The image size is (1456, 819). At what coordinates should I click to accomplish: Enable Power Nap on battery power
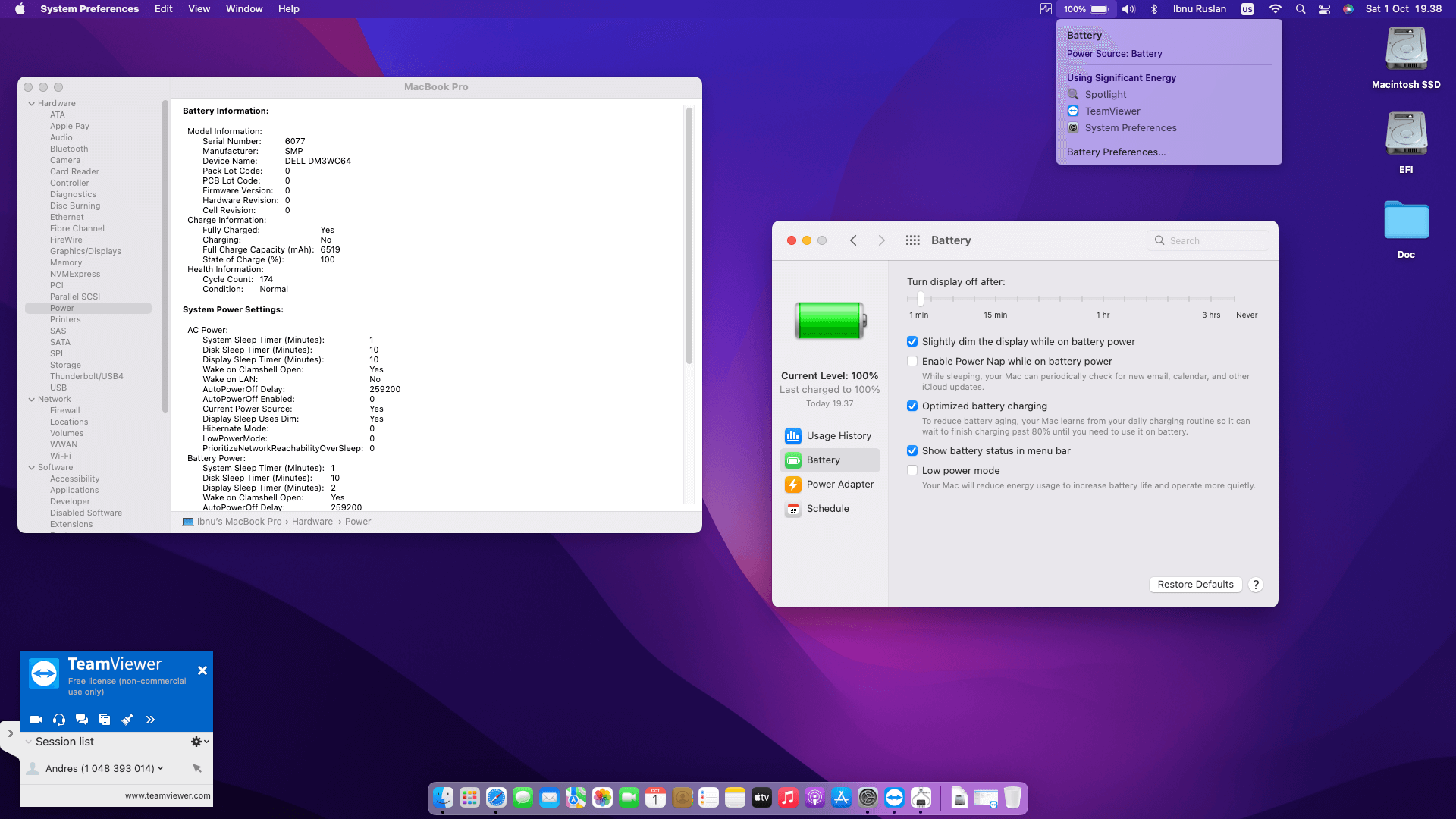pyautogui.click(x=912, y=362)
